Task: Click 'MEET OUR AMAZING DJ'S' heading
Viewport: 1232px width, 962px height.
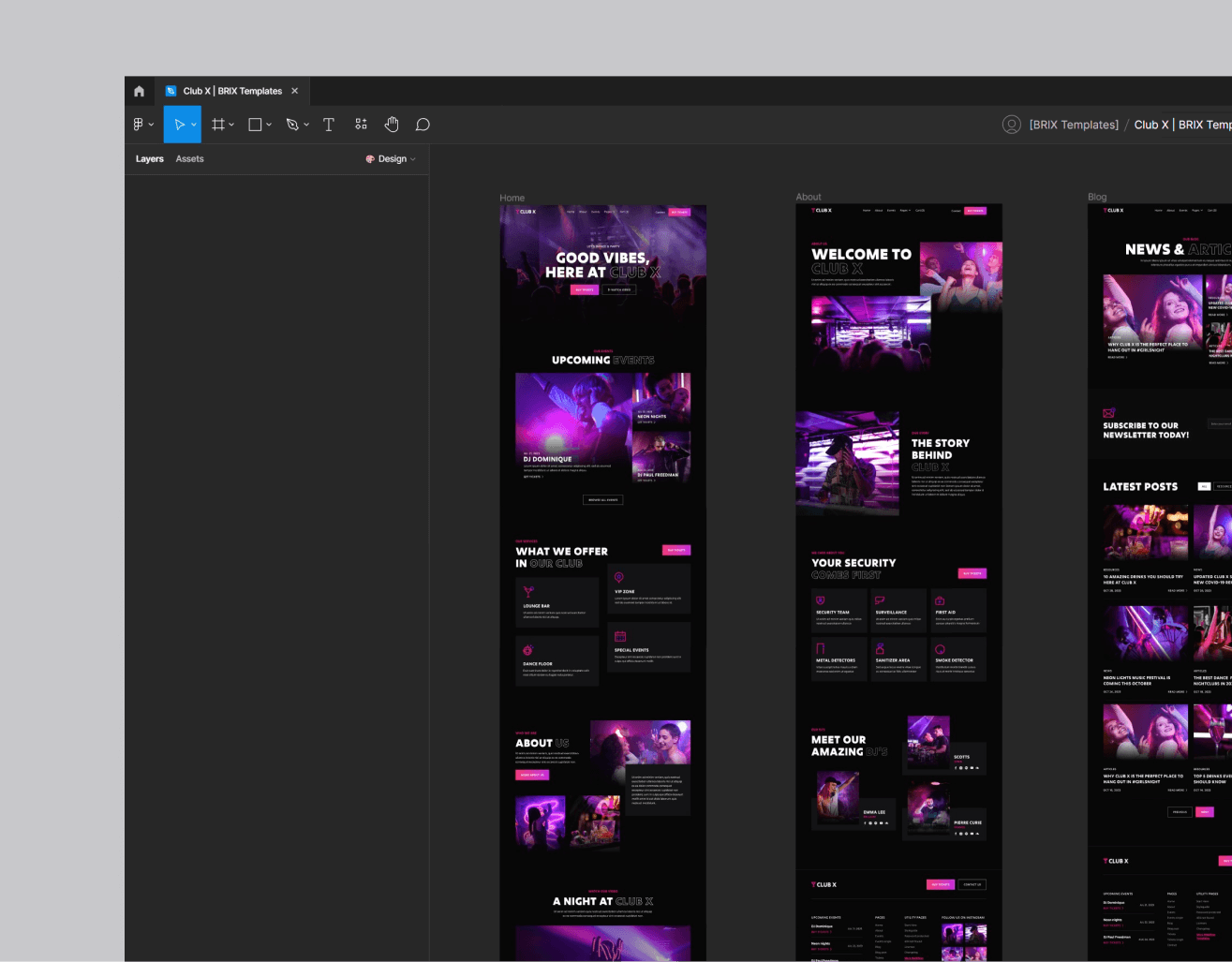Action: pyautogui.click(x=849, y=746)
